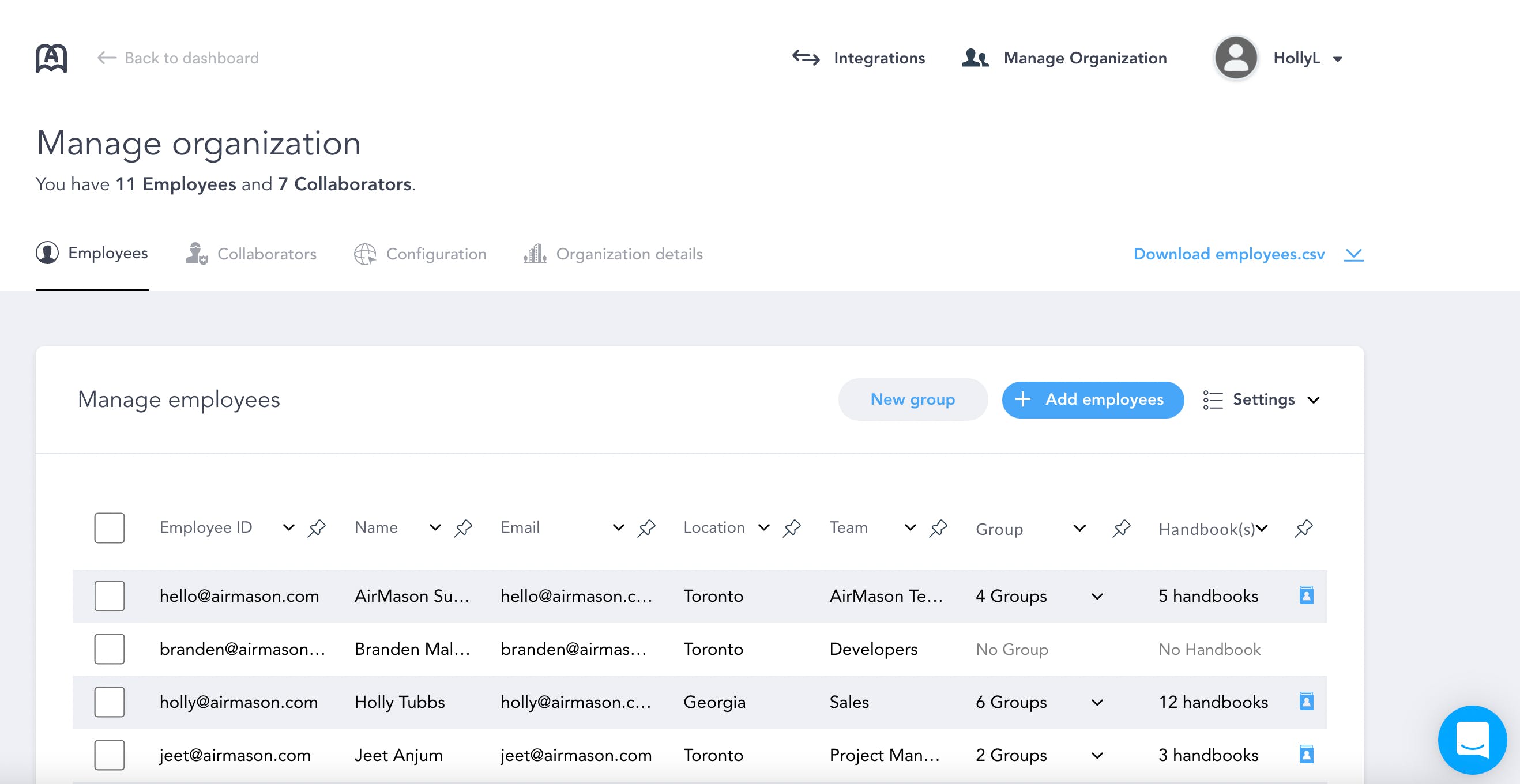Open the HollyL account menu arrow

pos(1338,59)
